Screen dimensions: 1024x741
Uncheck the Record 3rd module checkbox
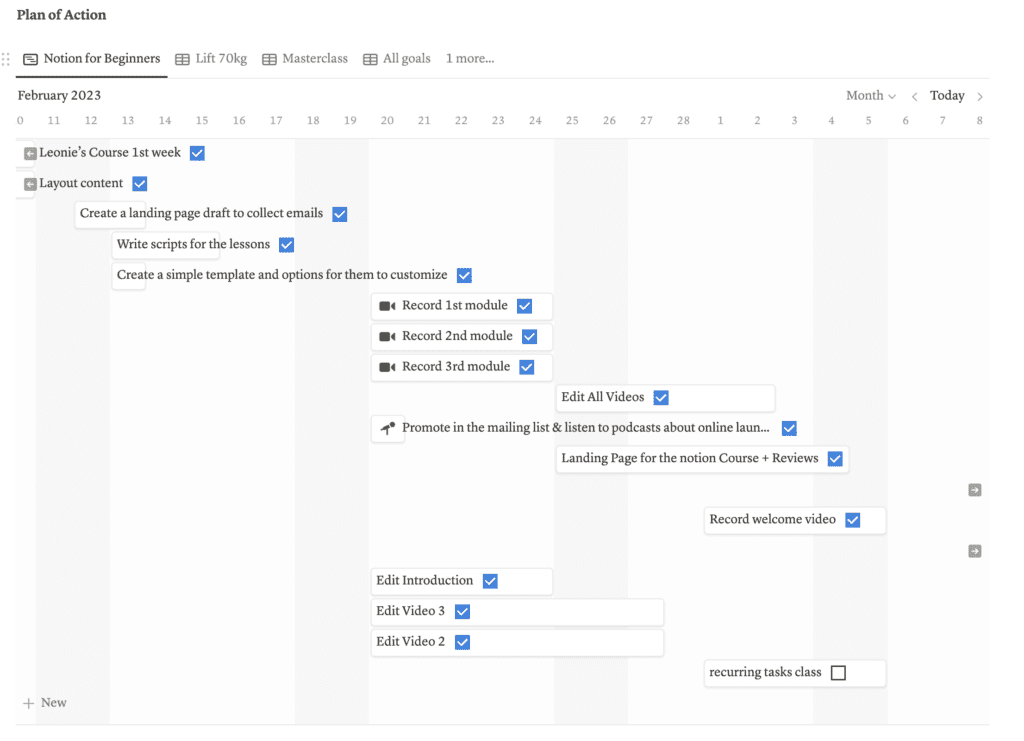click(x=527, y=367)
